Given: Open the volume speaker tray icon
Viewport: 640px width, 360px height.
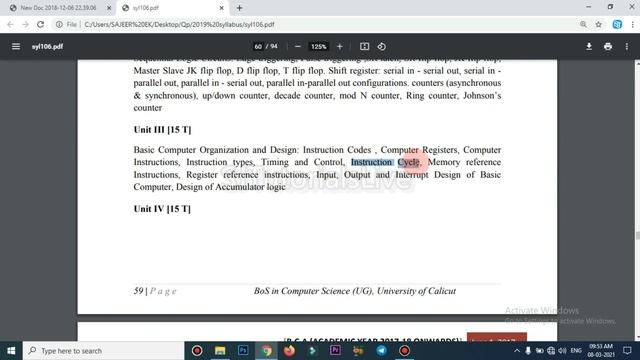Looking at the screenshot, I should tap(562, 351).
